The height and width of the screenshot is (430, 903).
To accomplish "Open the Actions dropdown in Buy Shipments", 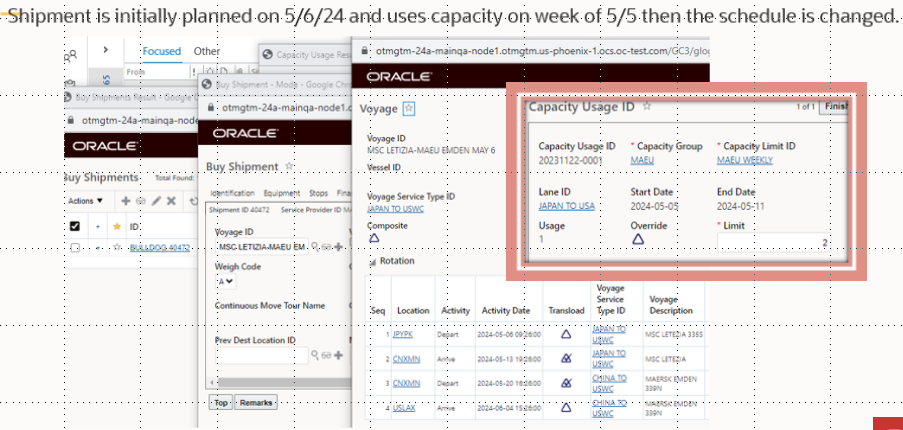I will pyautogui.click(x=85, y=201).
